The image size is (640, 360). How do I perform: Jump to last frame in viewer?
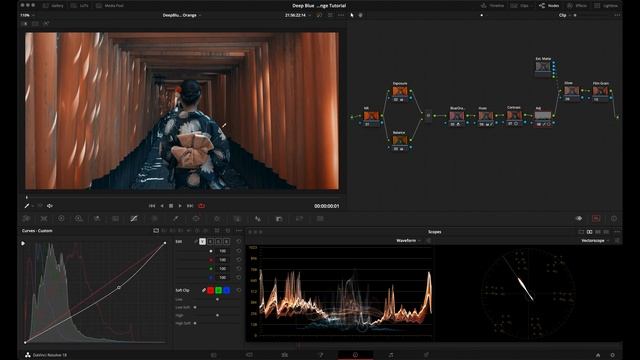[190, 206]
